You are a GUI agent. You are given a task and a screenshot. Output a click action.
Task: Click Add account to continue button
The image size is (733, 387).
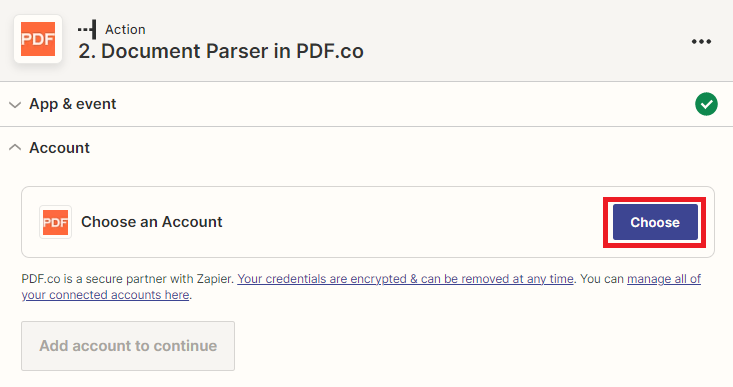[128, 346]
